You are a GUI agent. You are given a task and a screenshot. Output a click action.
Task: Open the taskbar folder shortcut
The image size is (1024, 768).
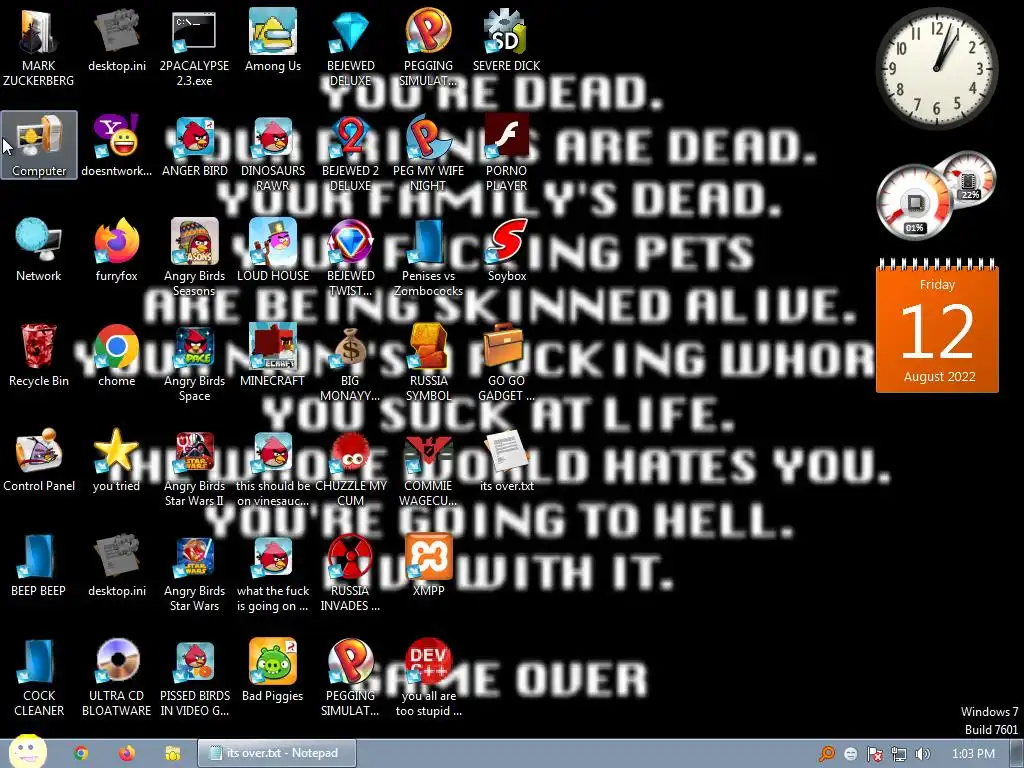click(x=172, y=753)
